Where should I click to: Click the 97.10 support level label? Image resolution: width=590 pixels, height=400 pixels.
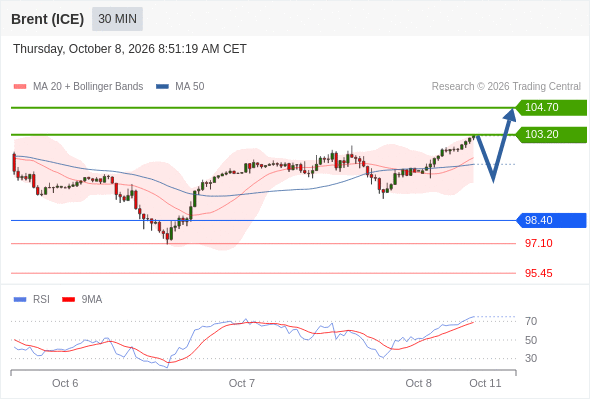click(538, 243)
